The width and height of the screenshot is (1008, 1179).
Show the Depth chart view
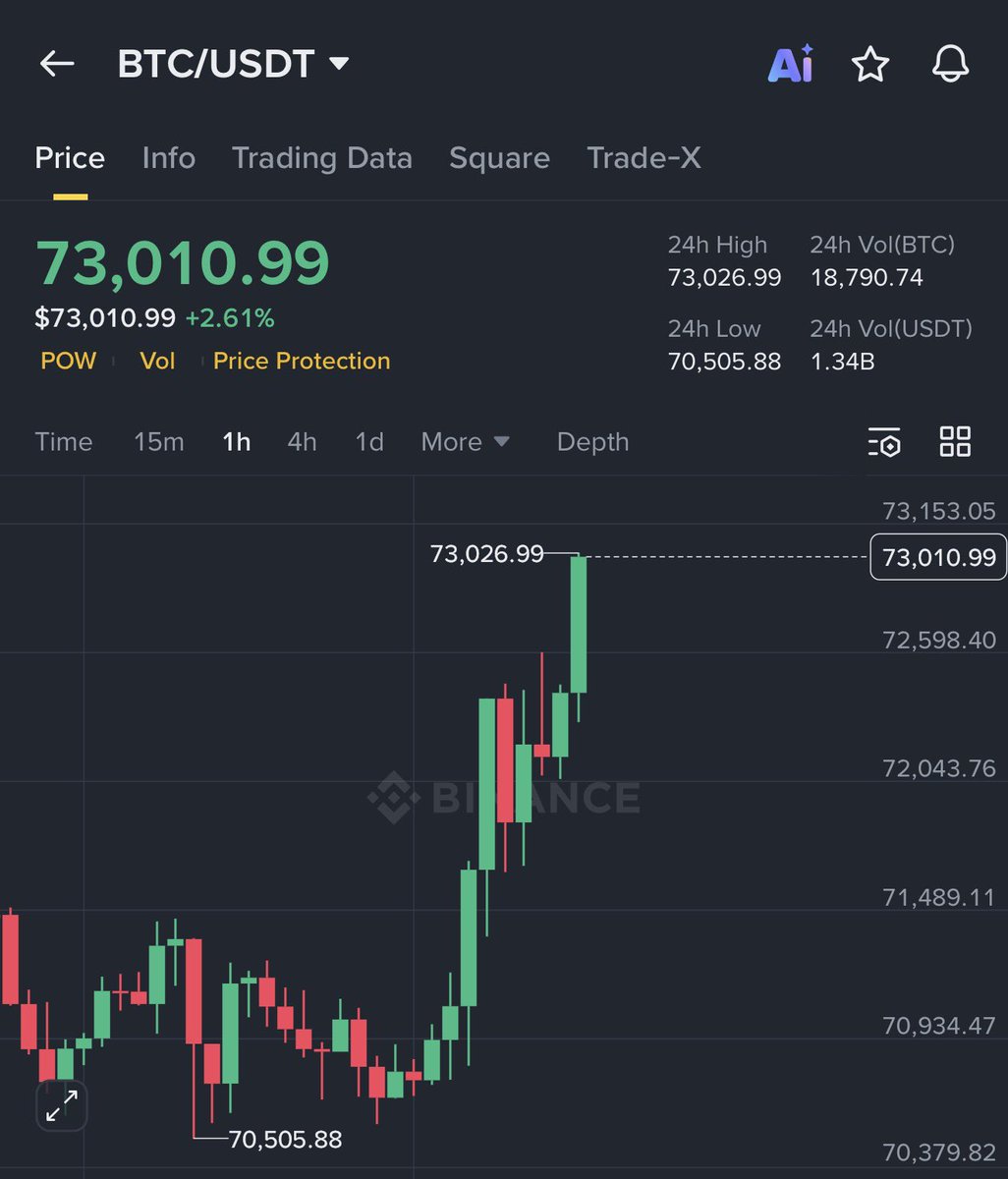pos(592,442)
